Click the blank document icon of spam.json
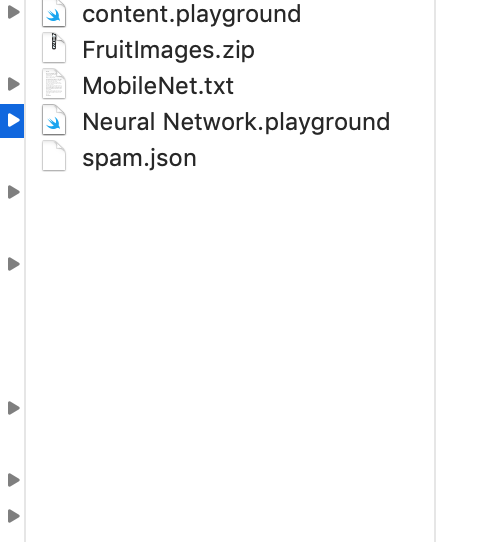Image resolution: width=502 pixels, height=542 pixels. pyautogui.click(x=54, y=156)
